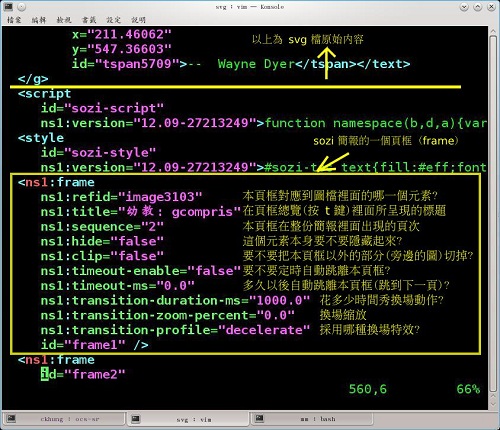Click terminal icon on svg : vim tab
Screen dimensions: 500x430
135,418
